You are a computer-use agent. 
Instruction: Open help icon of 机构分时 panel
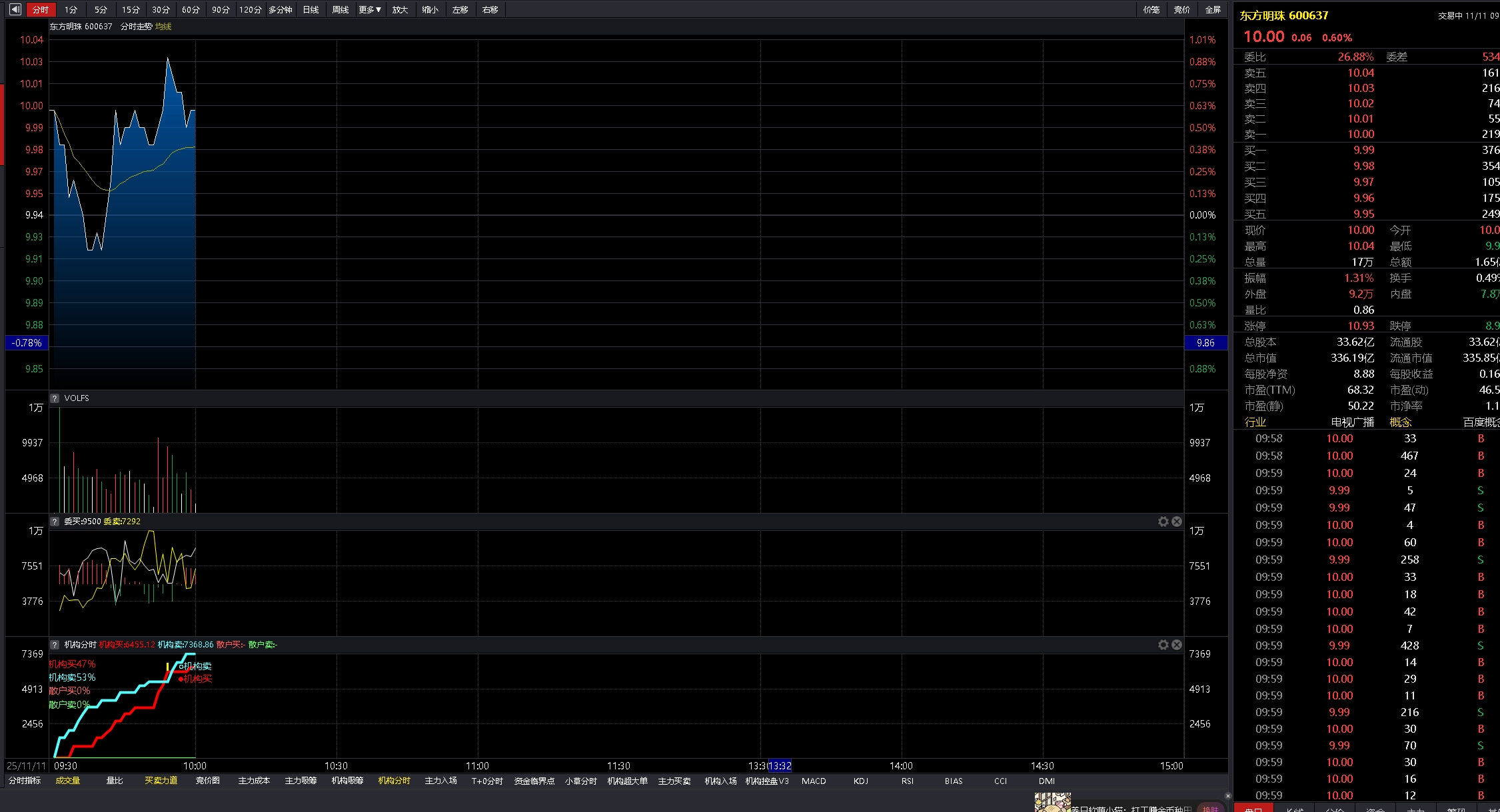click(x=55, y=645)
